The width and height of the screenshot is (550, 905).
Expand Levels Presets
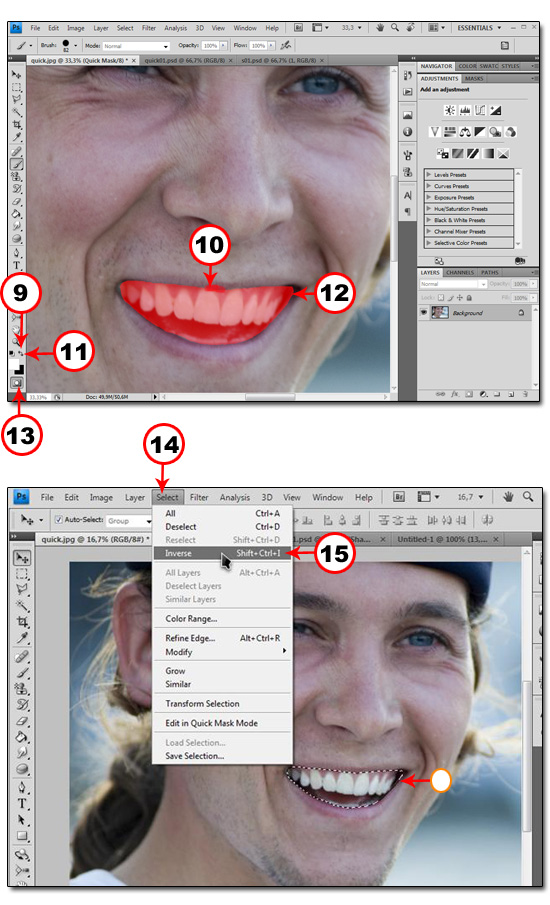coord(428,174)
